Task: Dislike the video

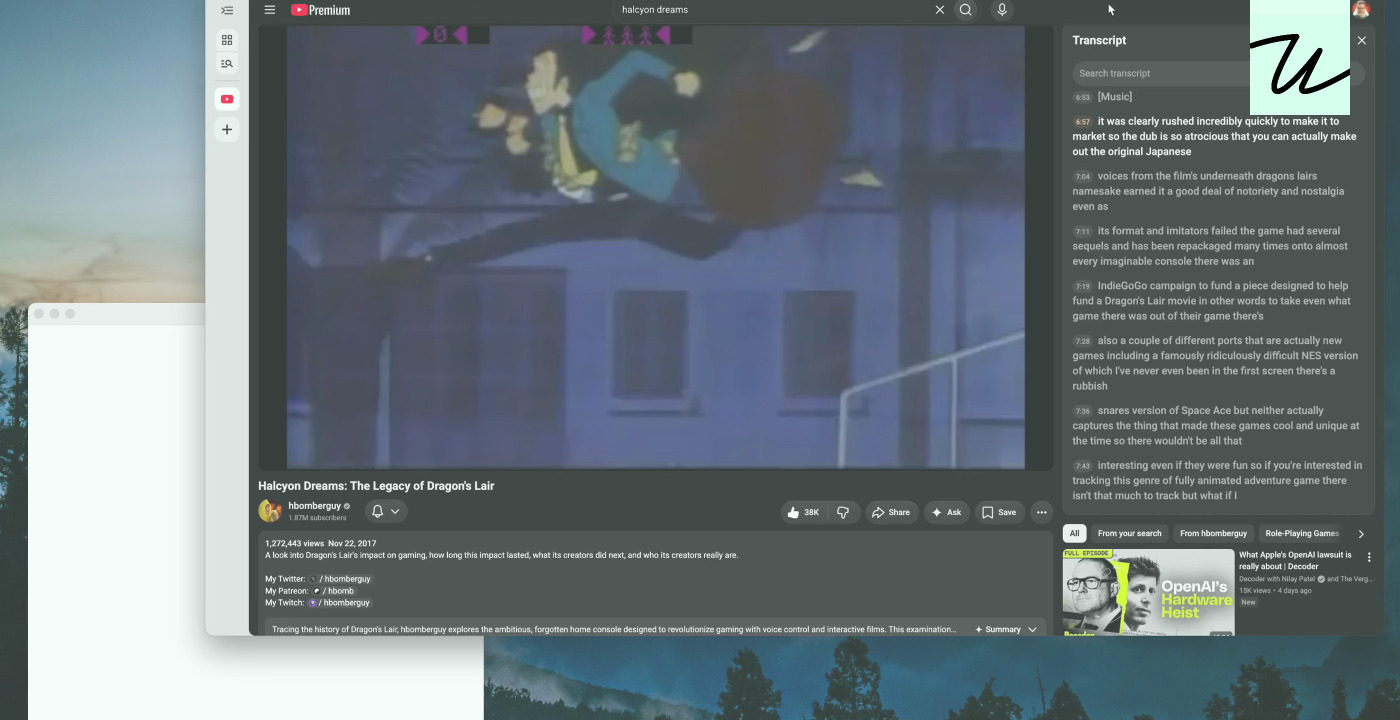Action: click(843, 512)
